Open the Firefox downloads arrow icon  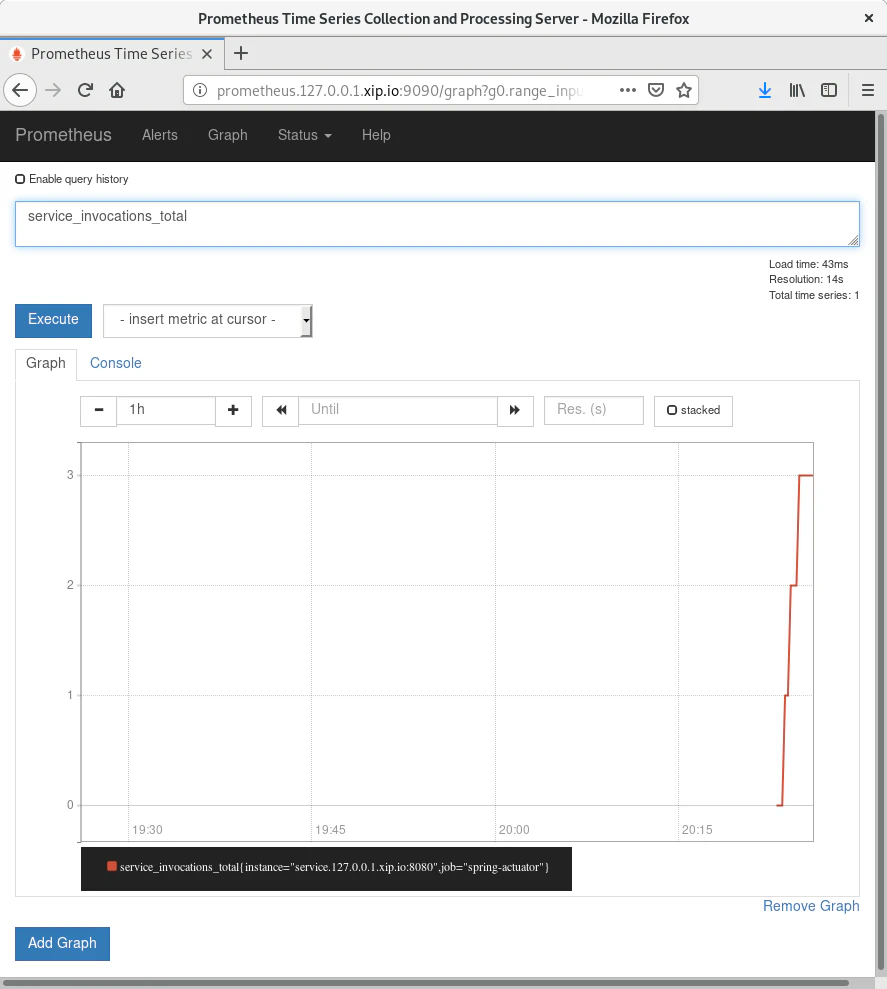(x=765, y=90)
